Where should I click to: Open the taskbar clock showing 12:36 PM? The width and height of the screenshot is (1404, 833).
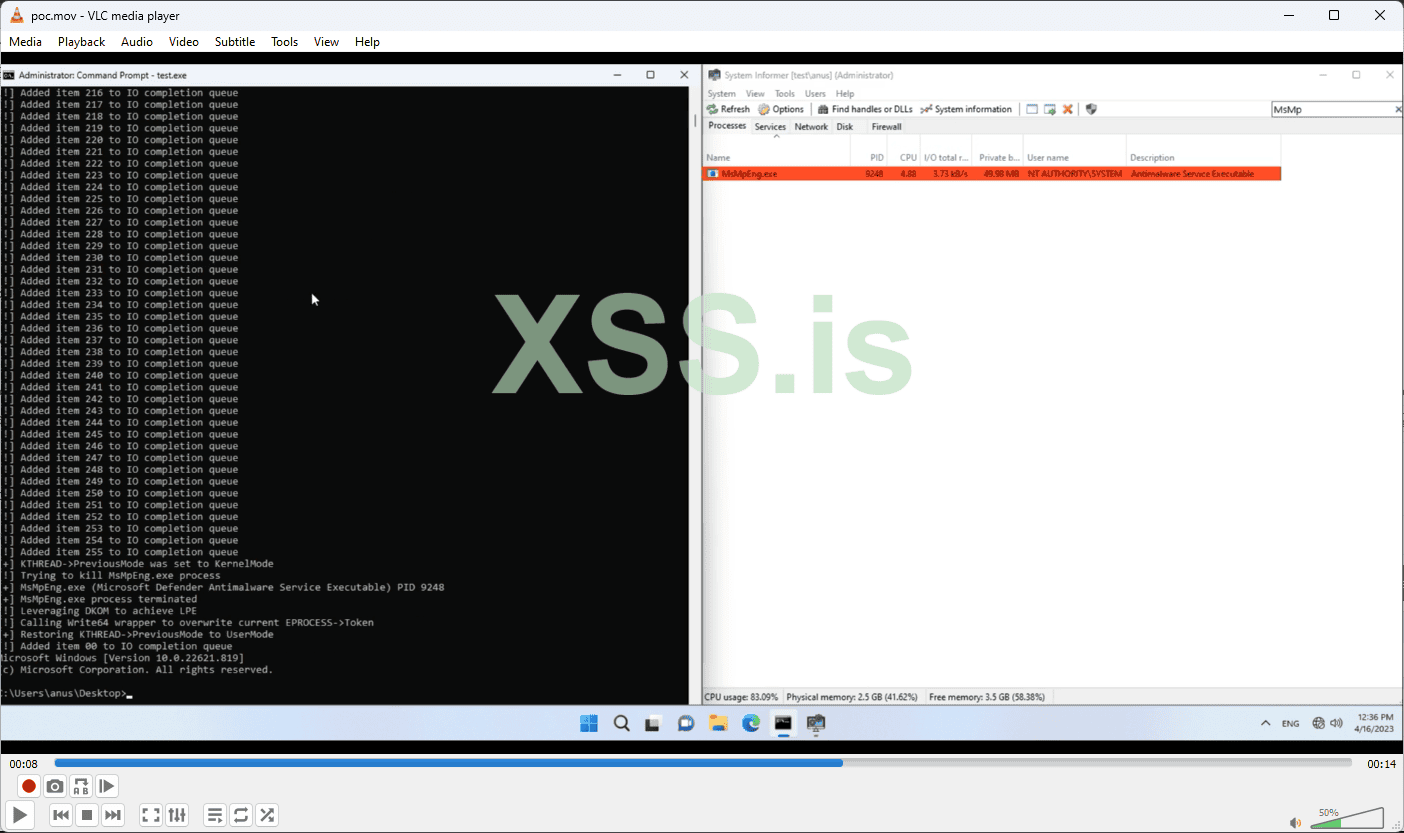click(1373, 723)
